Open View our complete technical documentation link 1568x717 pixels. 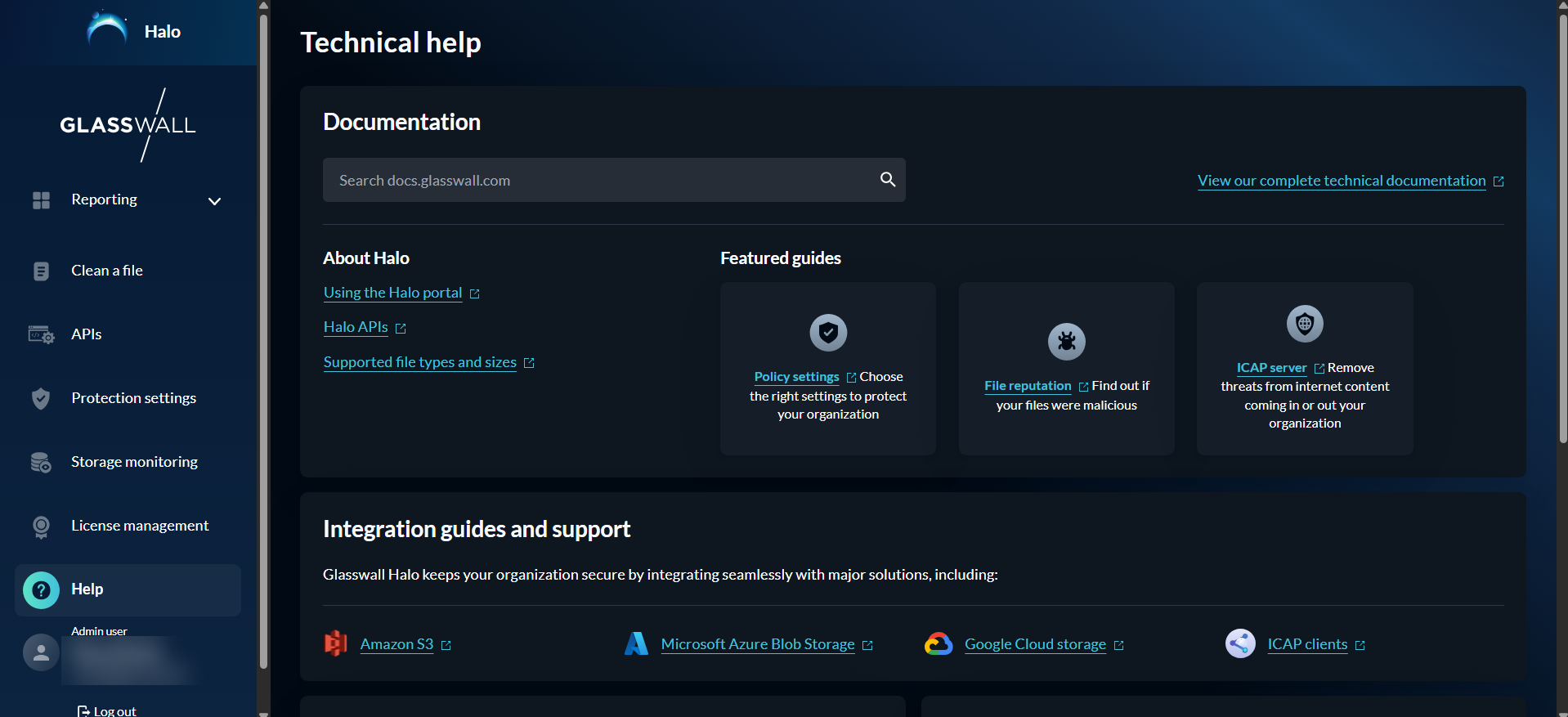coord(1341,181)
